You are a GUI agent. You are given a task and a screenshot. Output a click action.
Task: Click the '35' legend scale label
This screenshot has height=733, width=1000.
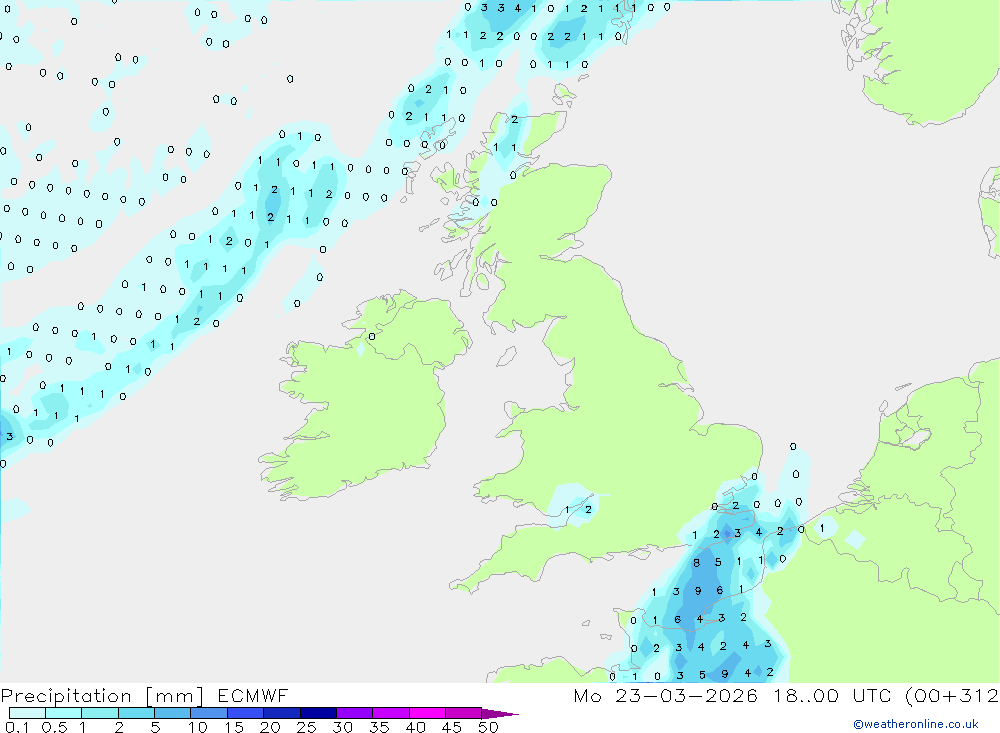[379, 727]
